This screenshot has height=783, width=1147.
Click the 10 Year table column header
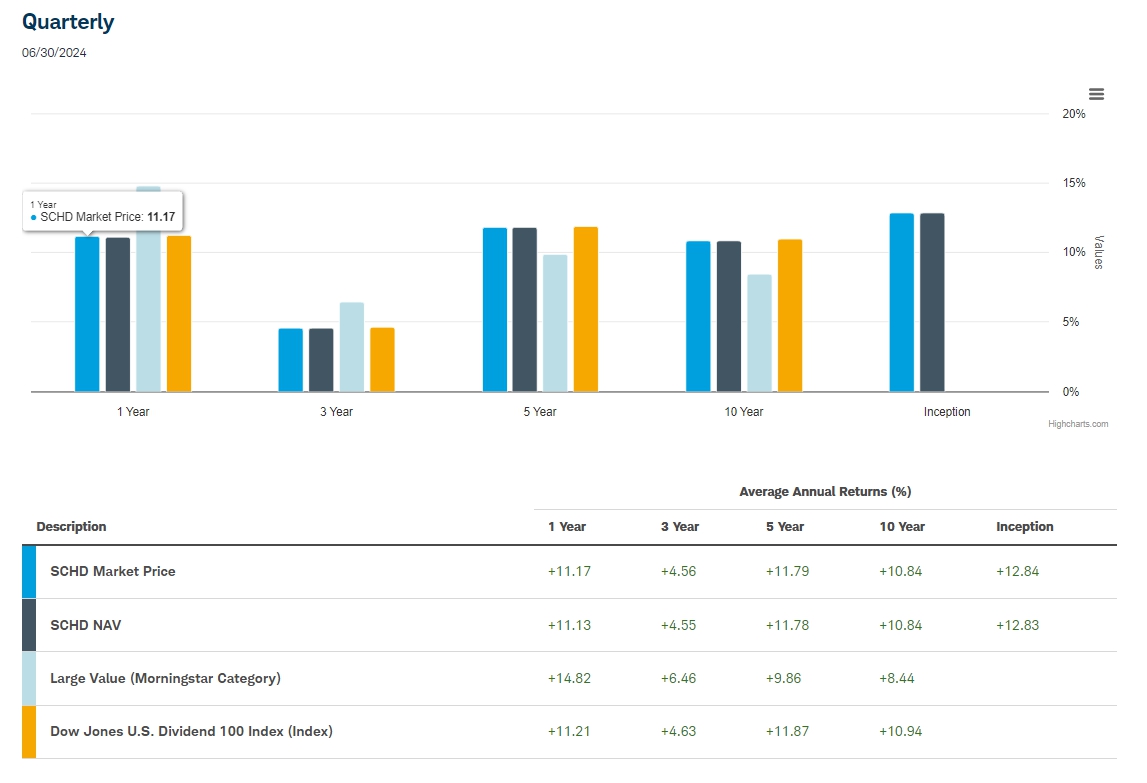pyautogui.click(x=902, y=526)
